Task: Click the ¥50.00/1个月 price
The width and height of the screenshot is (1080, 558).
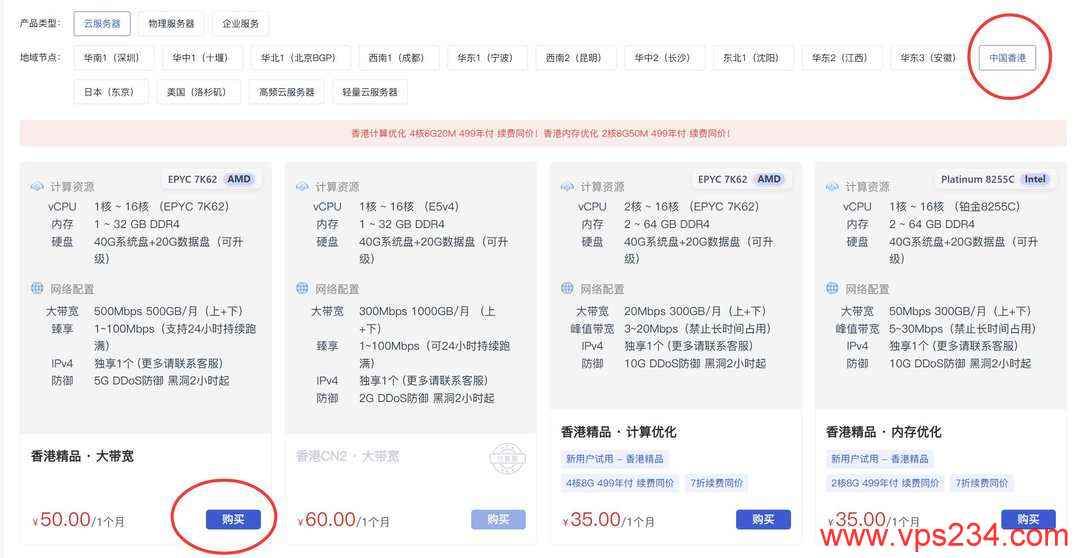Action: tap(78, 519)
